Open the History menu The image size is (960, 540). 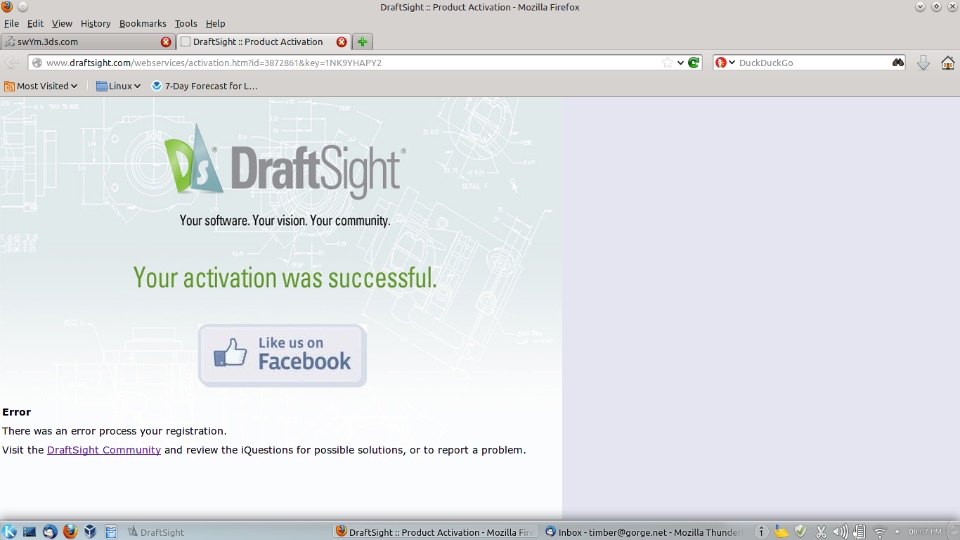(96, 23)
